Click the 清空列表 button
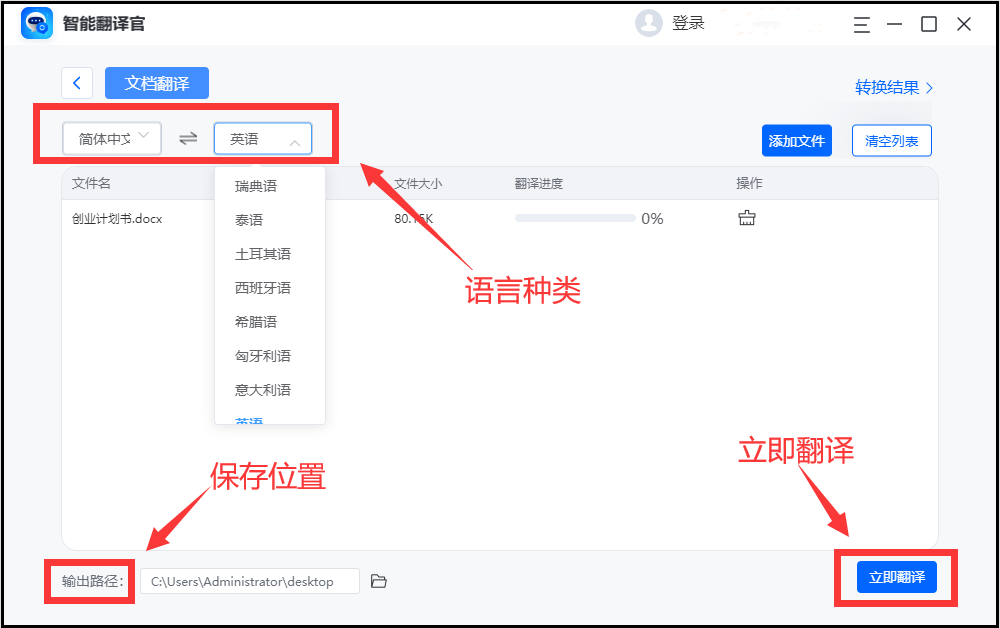 (x=891, y=140)
